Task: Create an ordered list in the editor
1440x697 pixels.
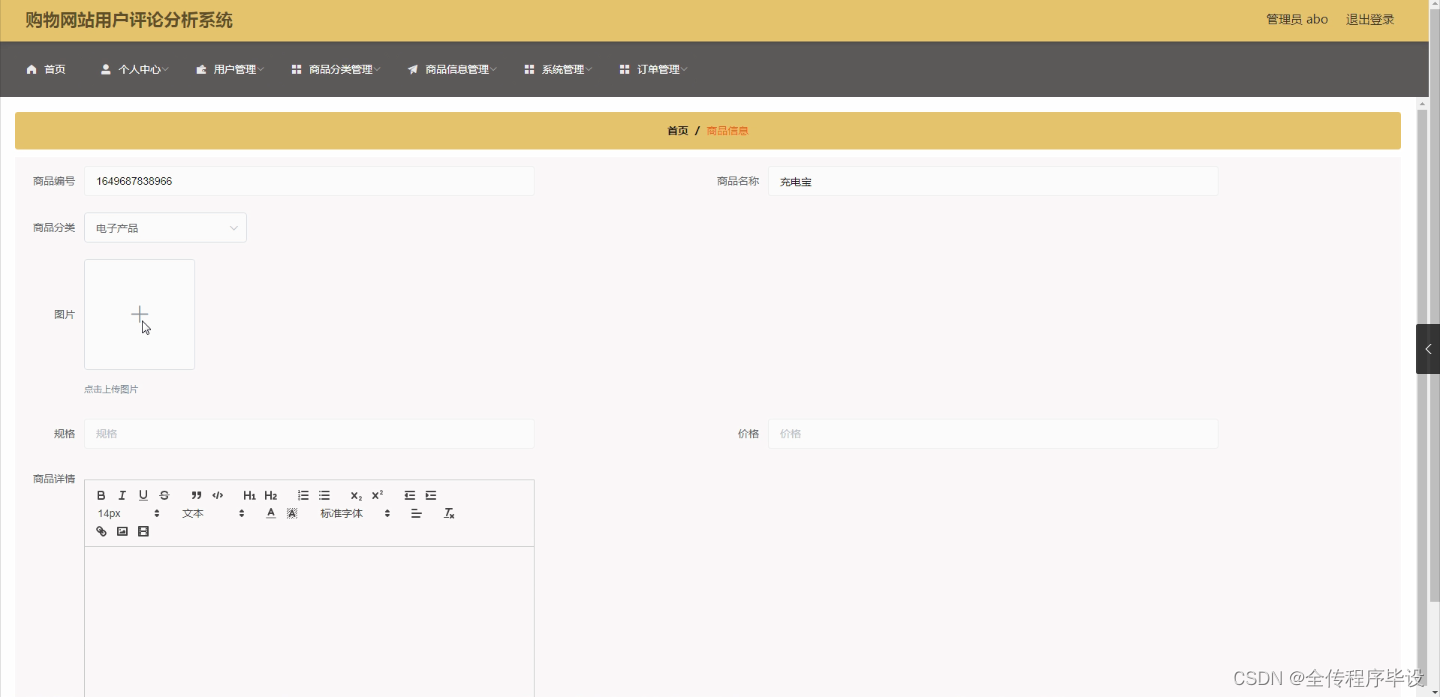Action: tap(303, 495)
